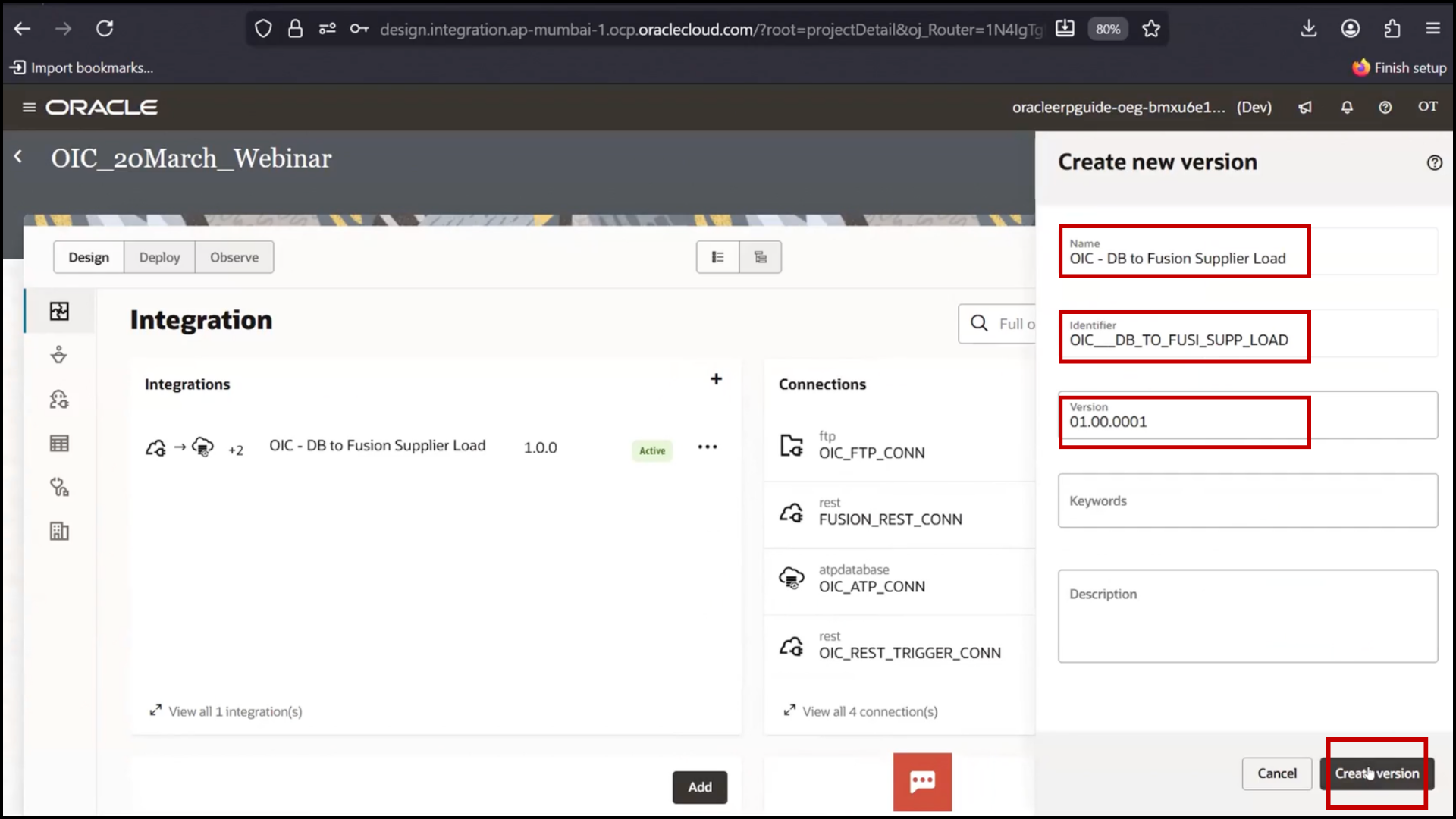Switch to the Deploy tab
The height and width of the screenshot is (819, 1456).
pyautogui.click(x=159, y=257)
